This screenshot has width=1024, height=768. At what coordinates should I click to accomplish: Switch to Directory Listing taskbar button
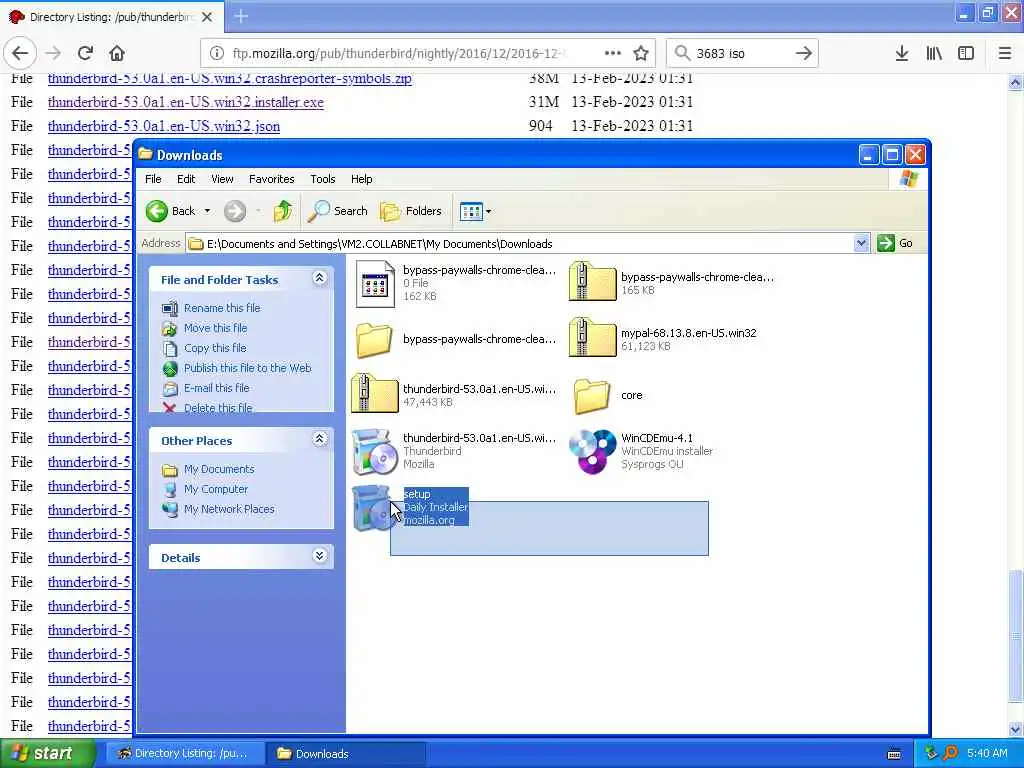tap(184, 754)
